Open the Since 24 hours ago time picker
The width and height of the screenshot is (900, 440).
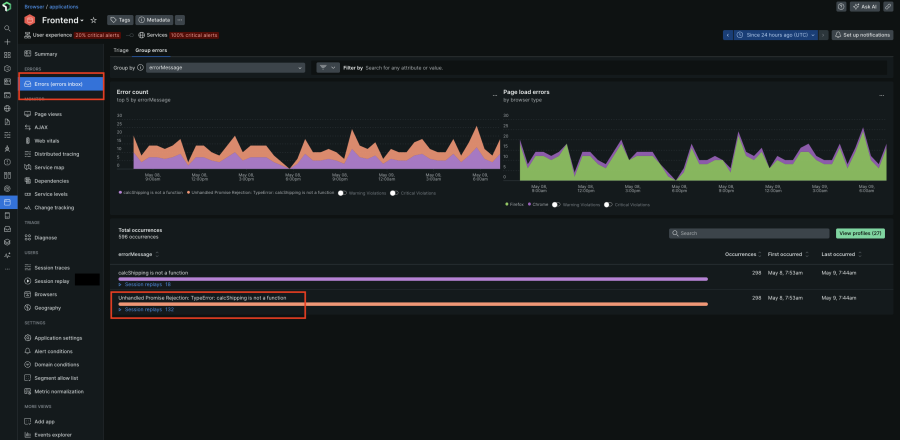point(775,35)
